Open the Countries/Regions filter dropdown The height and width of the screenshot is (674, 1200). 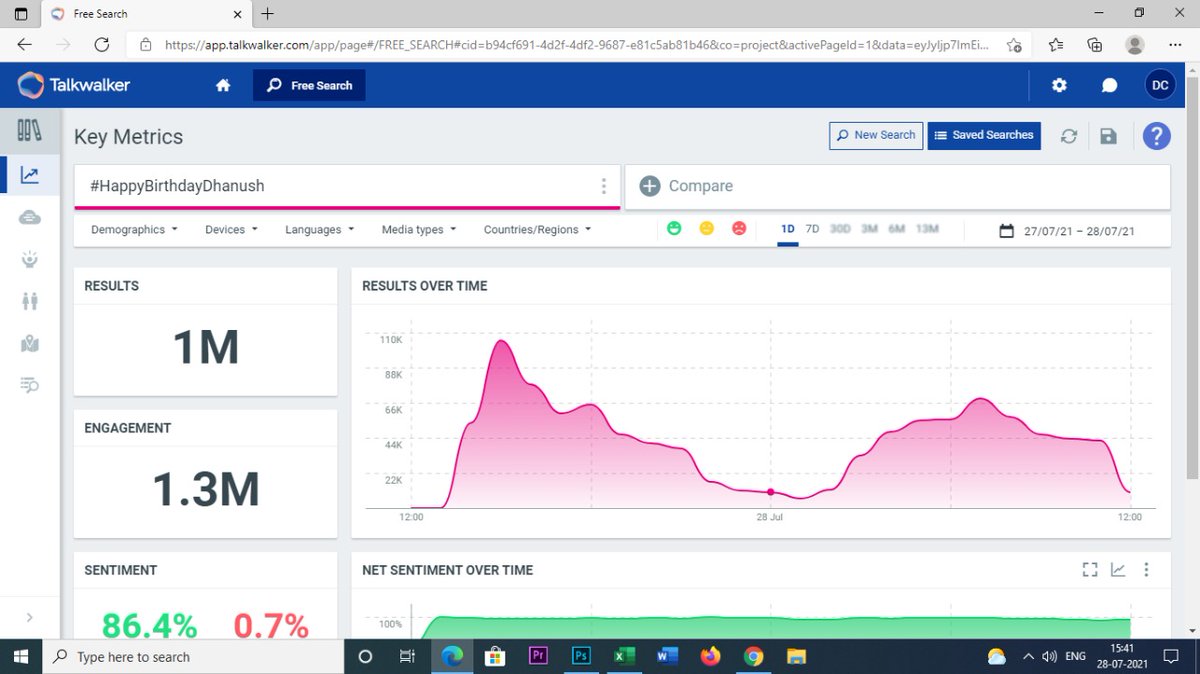click(x=537, y=230)
